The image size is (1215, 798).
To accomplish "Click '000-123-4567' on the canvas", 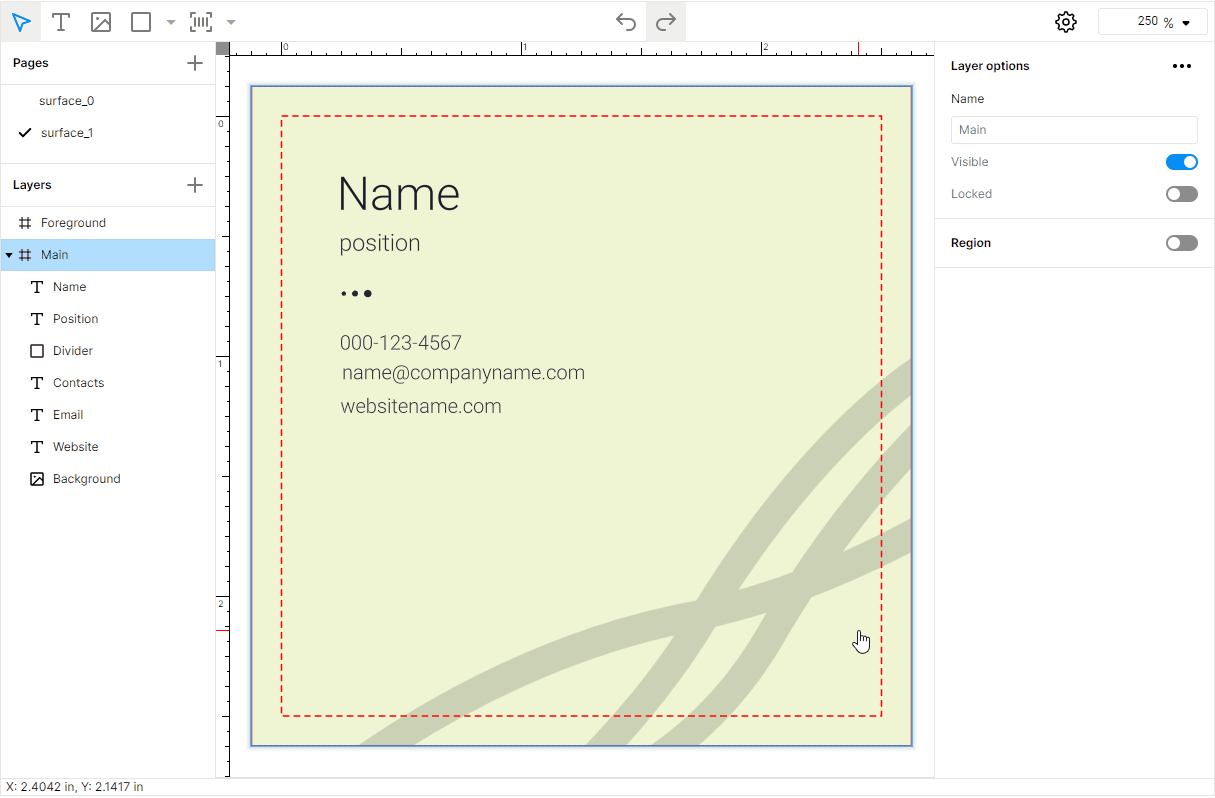I will tap(401, 343).
